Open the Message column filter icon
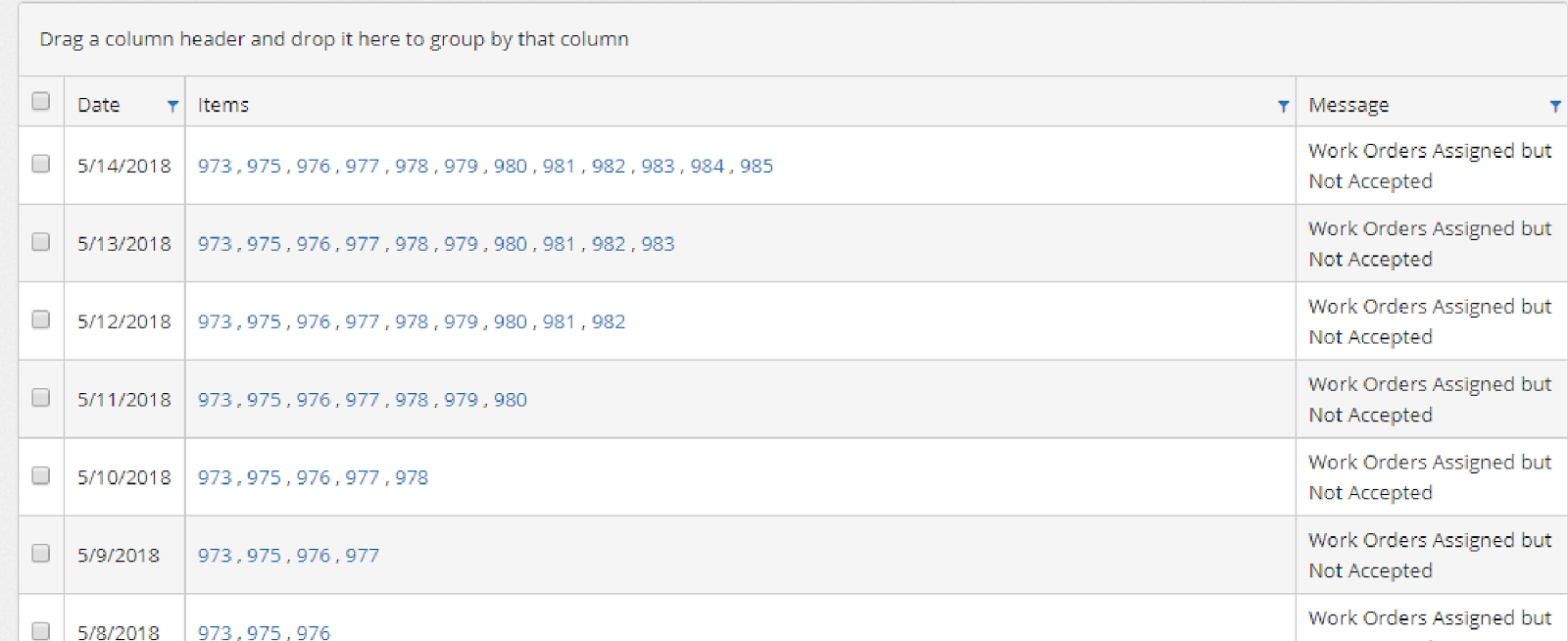Screen dimensions: 1568x641 click(1554, 106)
